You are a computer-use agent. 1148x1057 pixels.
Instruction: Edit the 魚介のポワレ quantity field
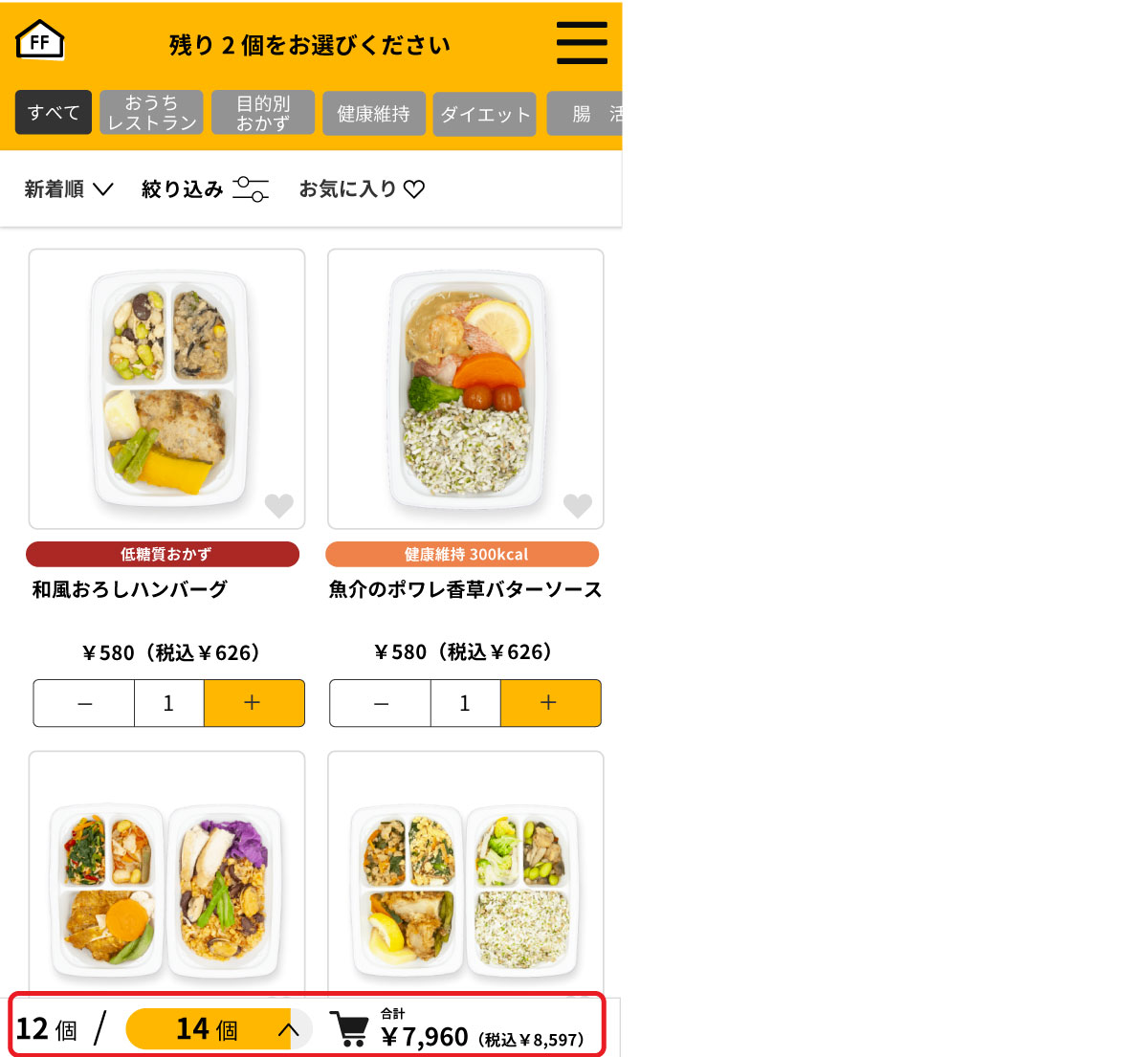(x=466, y=703)
